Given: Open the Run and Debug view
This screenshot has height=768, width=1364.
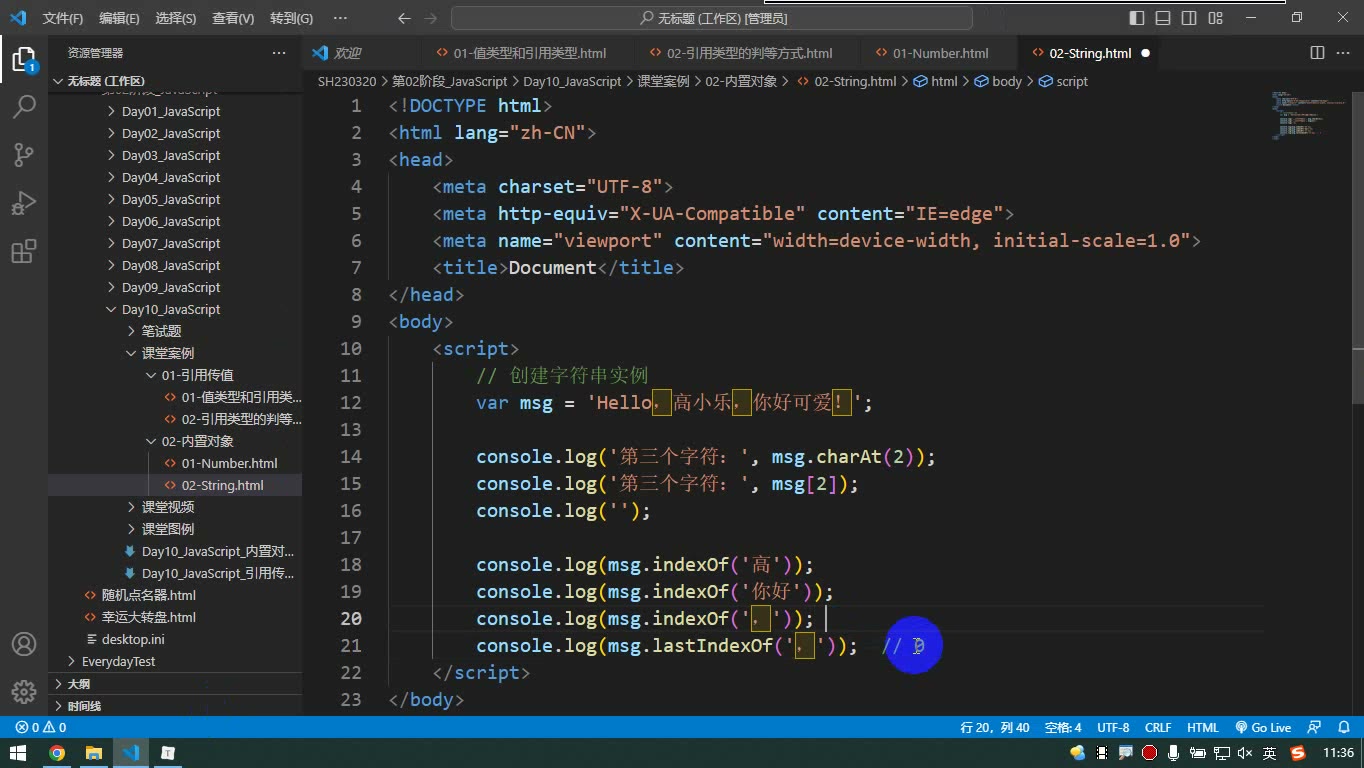Looking at the screenshot, I should click(x=24, y=203).
